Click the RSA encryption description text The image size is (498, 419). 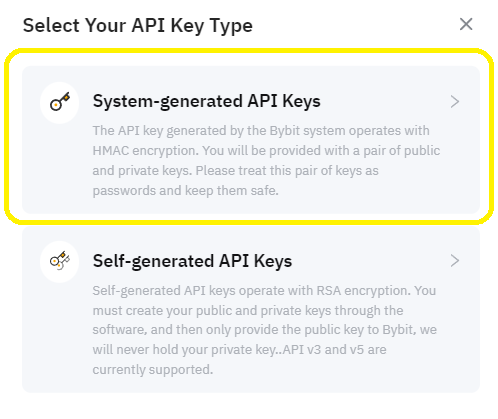coord(265,330)
